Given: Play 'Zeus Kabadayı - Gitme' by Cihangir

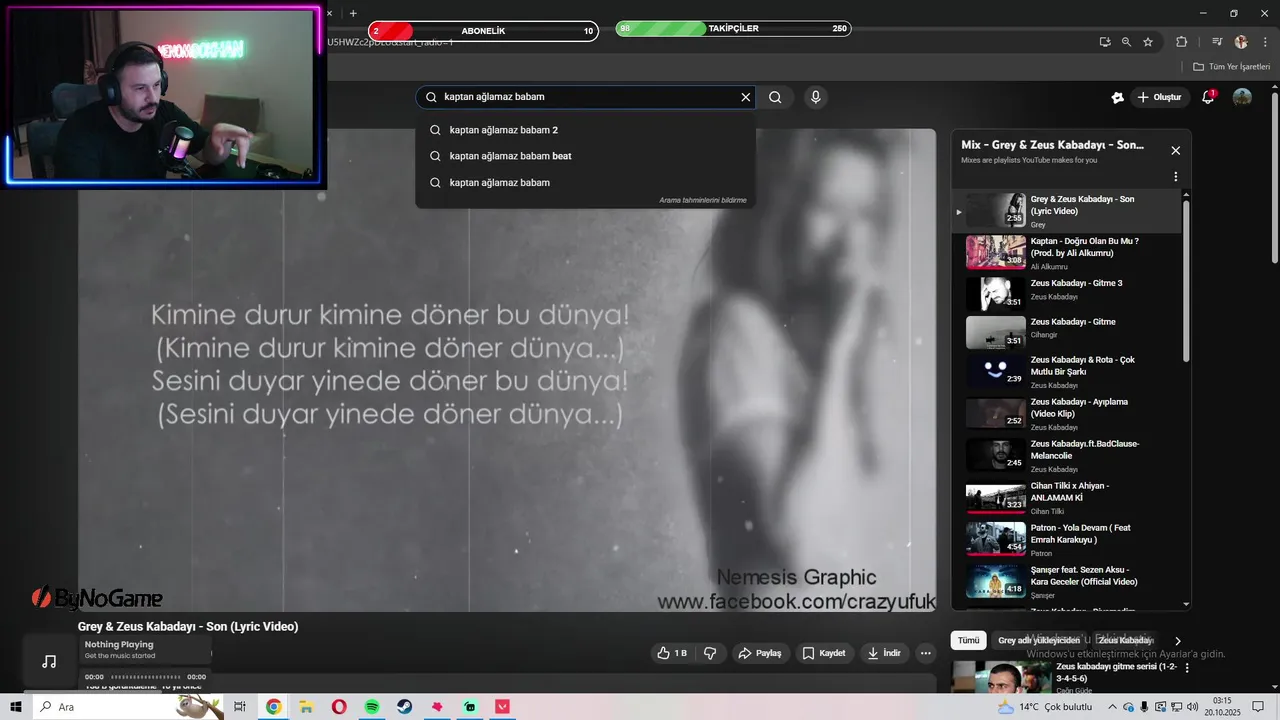Looking at the screenshot, I should [1066, 333].
